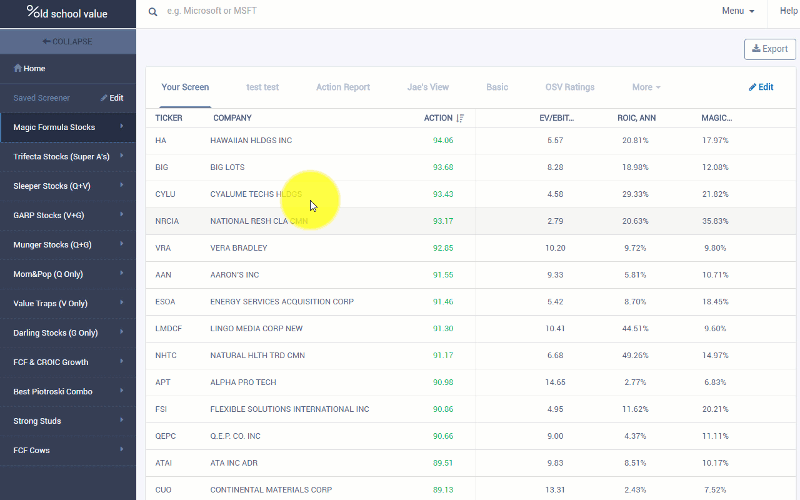Click the search magnifier icon
Image resolution: width=800 pixels, height=500 pixels.
(153, 12)
